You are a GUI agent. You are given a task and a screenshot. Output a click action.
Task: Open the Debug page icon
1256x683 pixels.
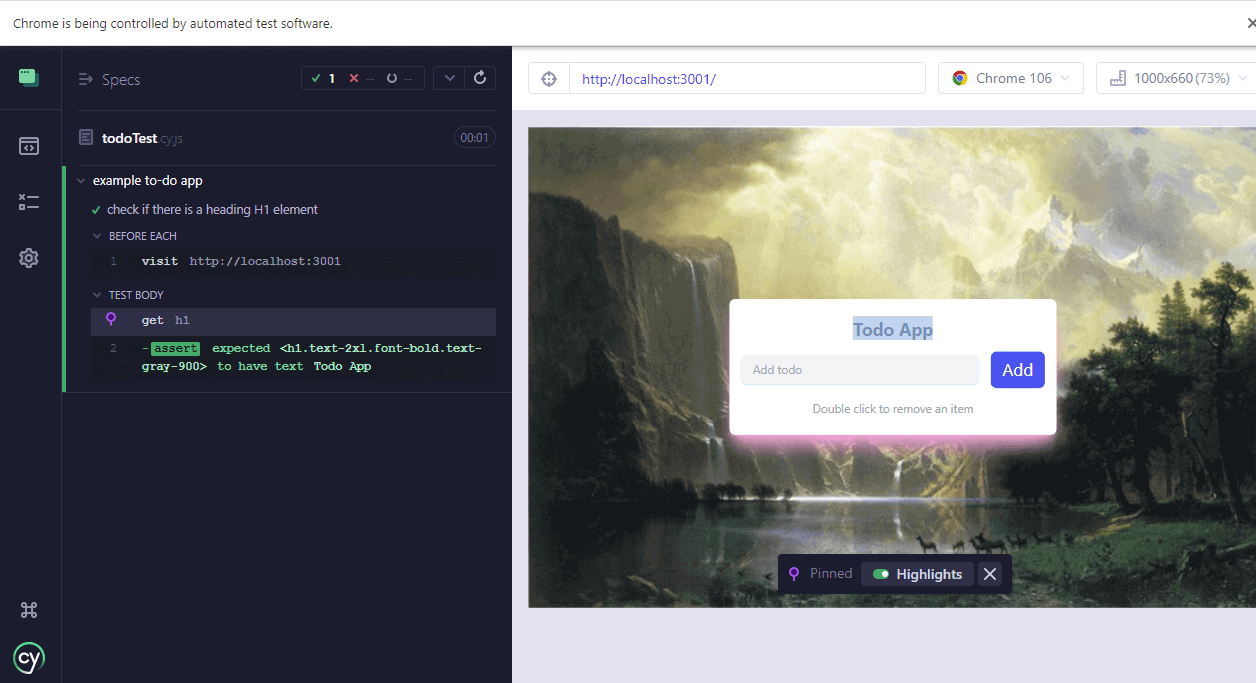coord(29,202)
